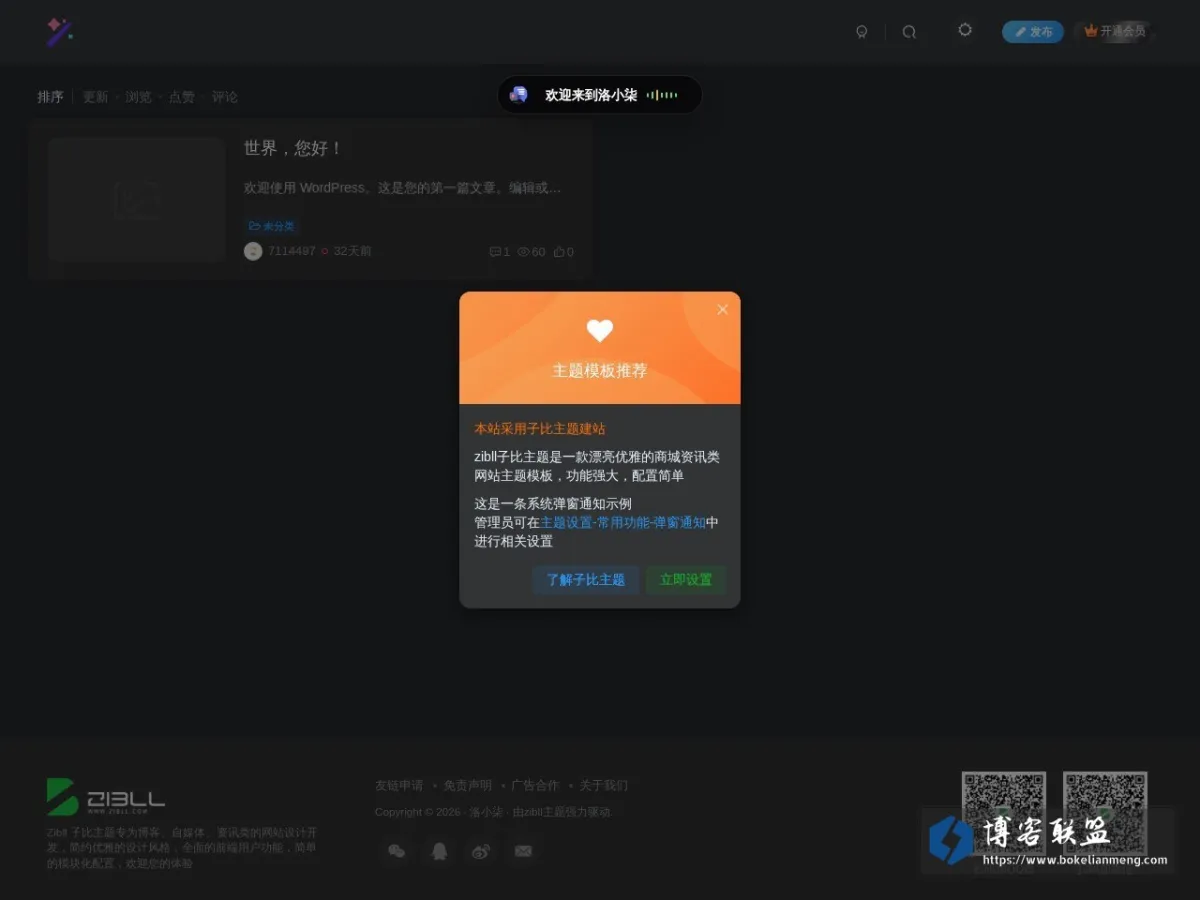Close the 主题模板推荐 popup dialog
Image resolution: width=1200 pixels, height=900 pixels.
723,310
